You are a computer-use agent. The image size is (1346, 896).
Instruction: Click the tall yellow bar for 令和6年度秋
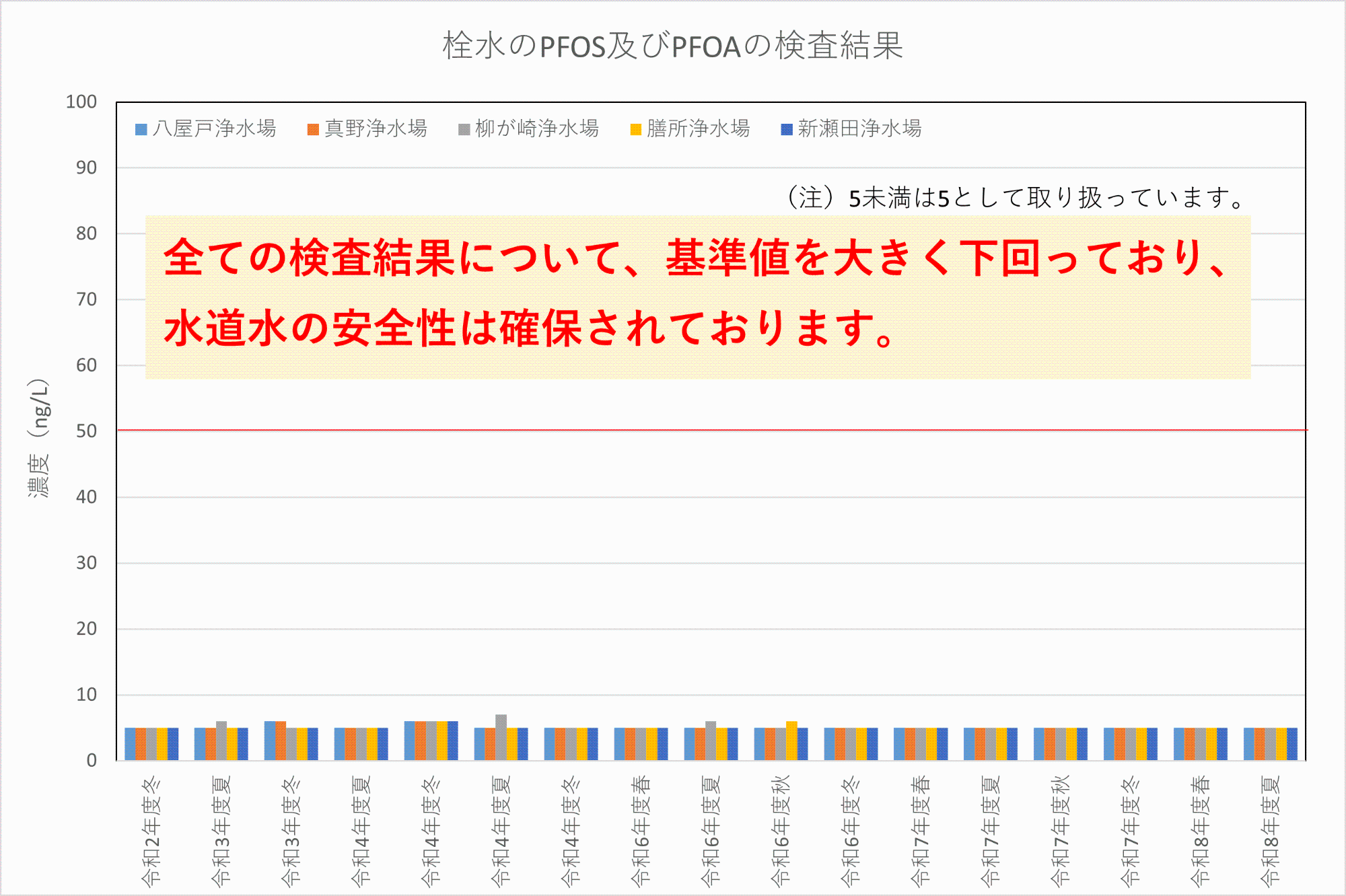[x=791, y=741]
